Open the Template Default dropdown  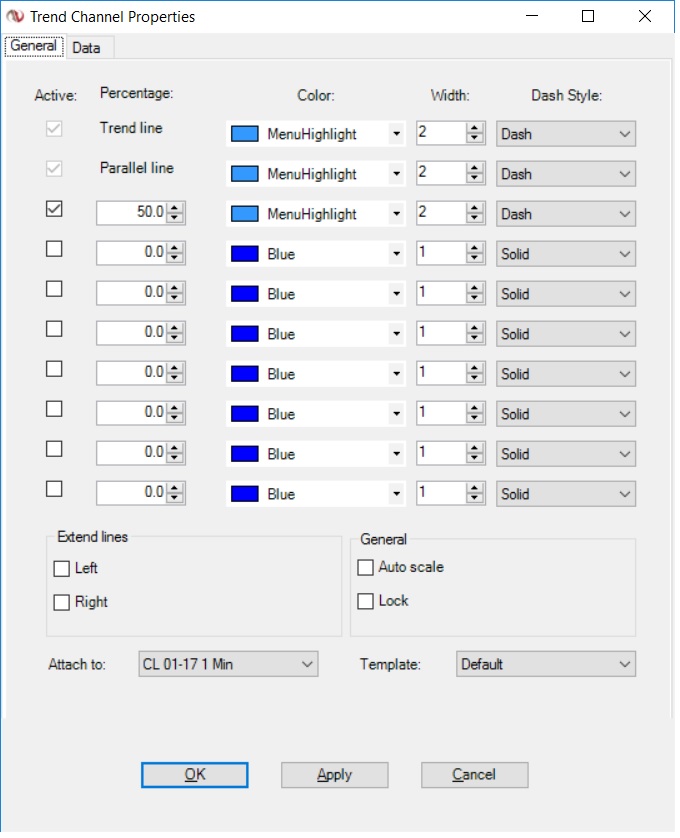pyautogui.click(x=546, y=664)
